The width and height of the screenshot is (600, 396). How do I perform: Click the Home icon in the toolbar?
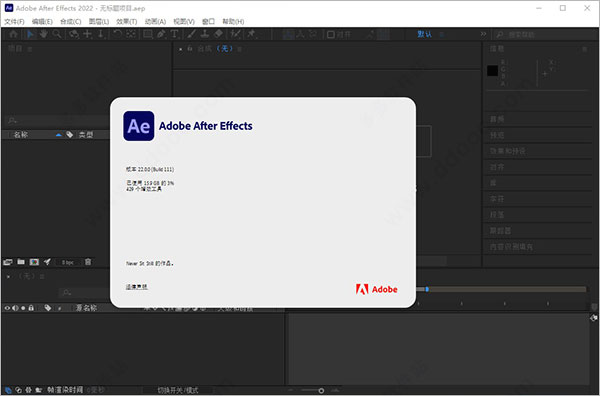coord(13,34)
